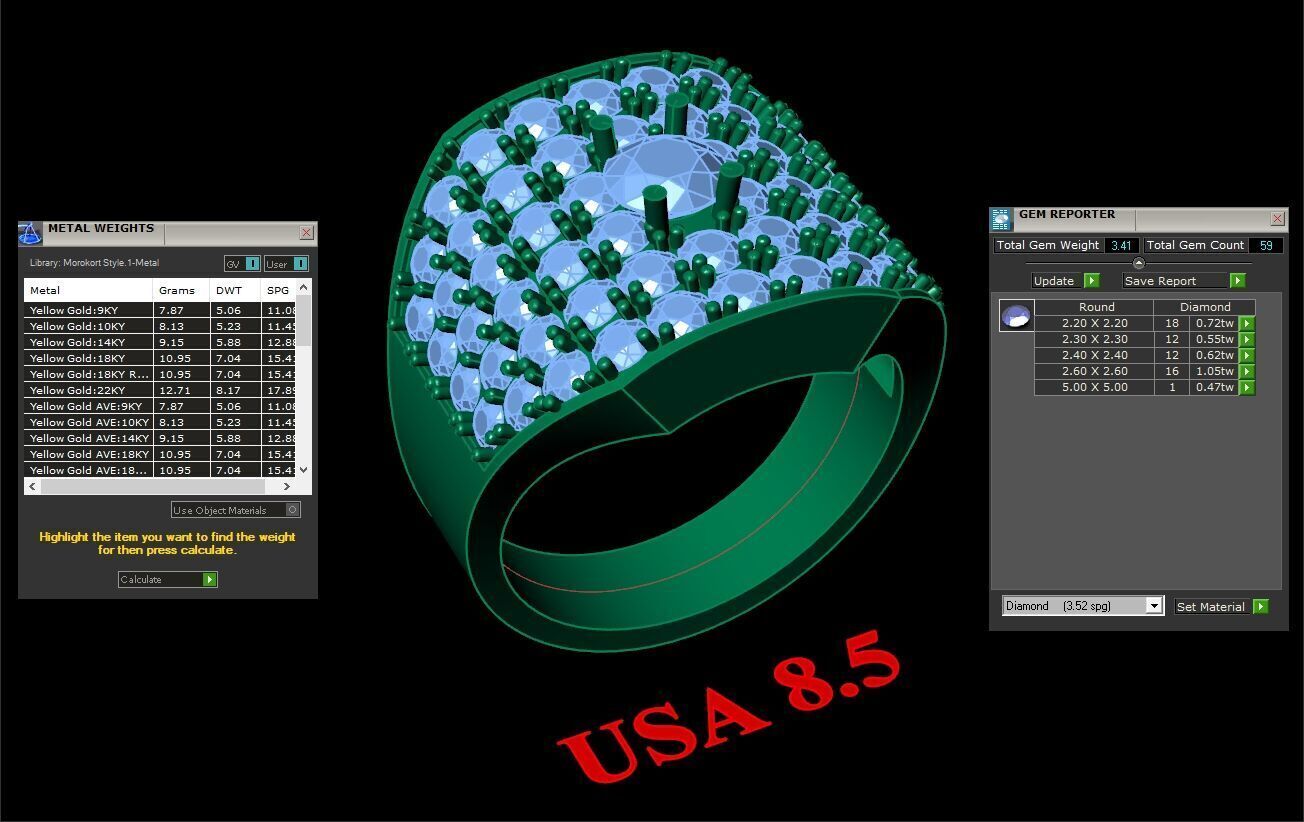Enable Use Object Materials option
Viewport: 1304px width, 822px height.
tap(292, 510)
